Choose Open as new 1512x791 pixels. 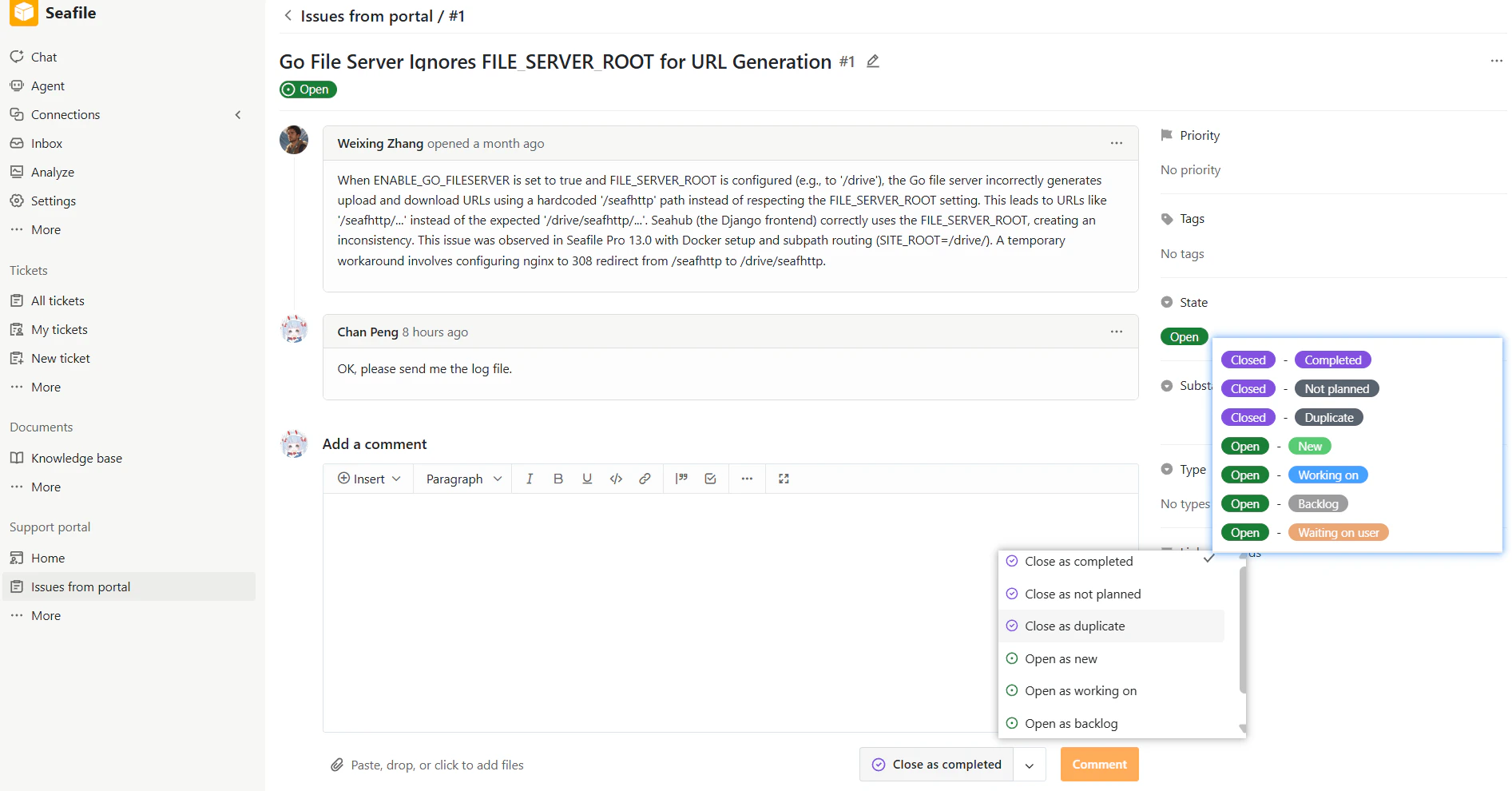[x=1111, y=658]
